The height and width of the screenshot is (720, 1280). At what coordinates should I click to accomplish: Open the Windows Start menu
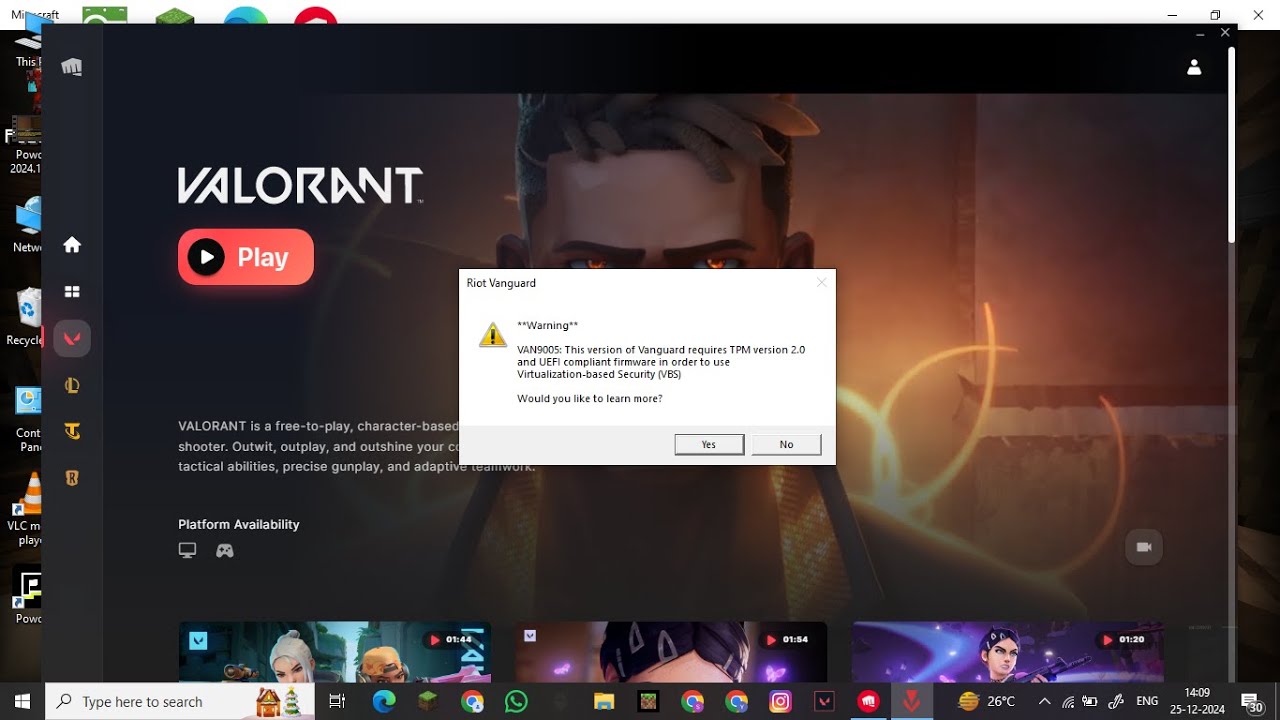(22, 701)
